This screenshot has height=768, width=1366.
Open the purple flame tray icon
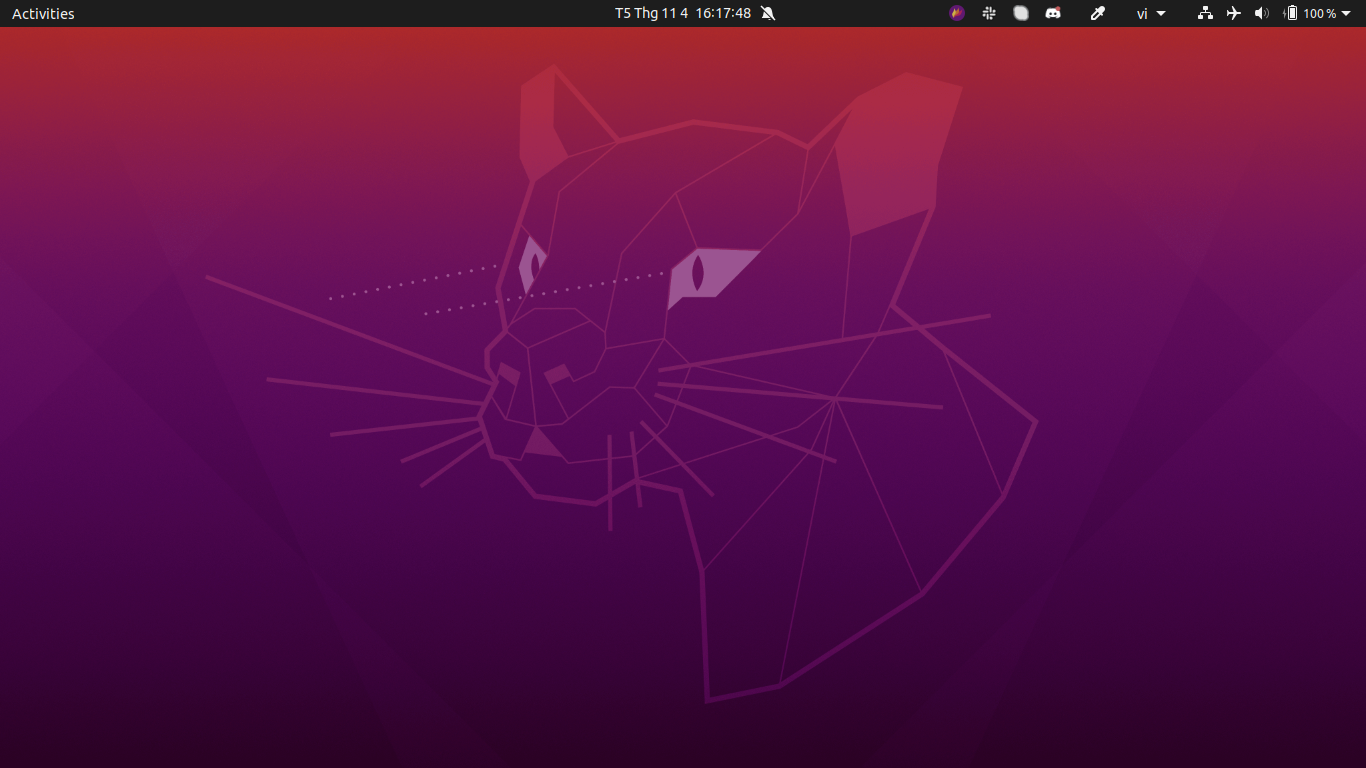pos(957,13)
